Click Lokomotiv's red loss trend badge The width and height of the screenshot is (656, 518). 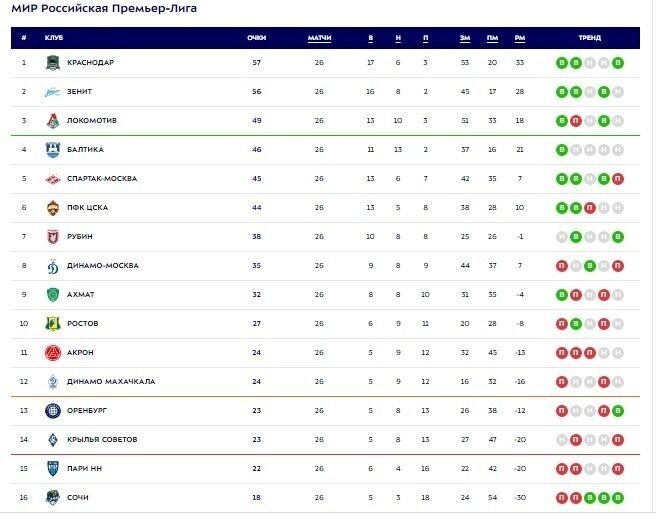576,121
